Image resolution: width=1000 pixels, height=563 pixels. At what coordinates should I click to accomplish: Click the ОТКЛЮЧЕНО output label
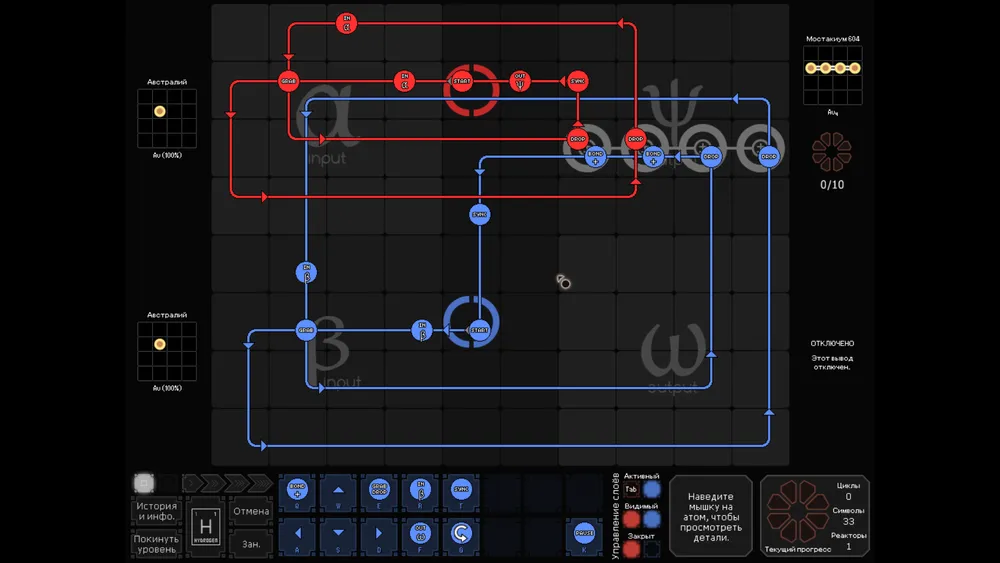(832, 343)
